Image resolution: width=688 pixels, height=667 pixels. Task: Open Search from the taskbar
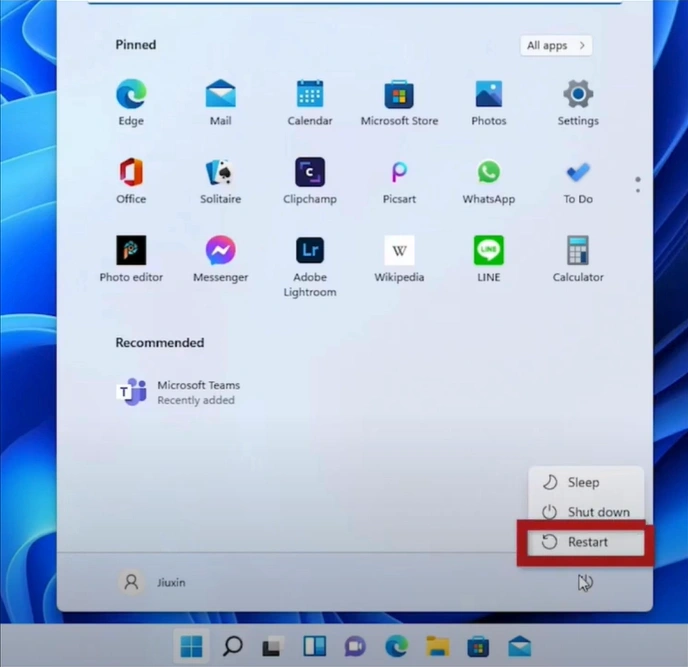tap(233, 646)
